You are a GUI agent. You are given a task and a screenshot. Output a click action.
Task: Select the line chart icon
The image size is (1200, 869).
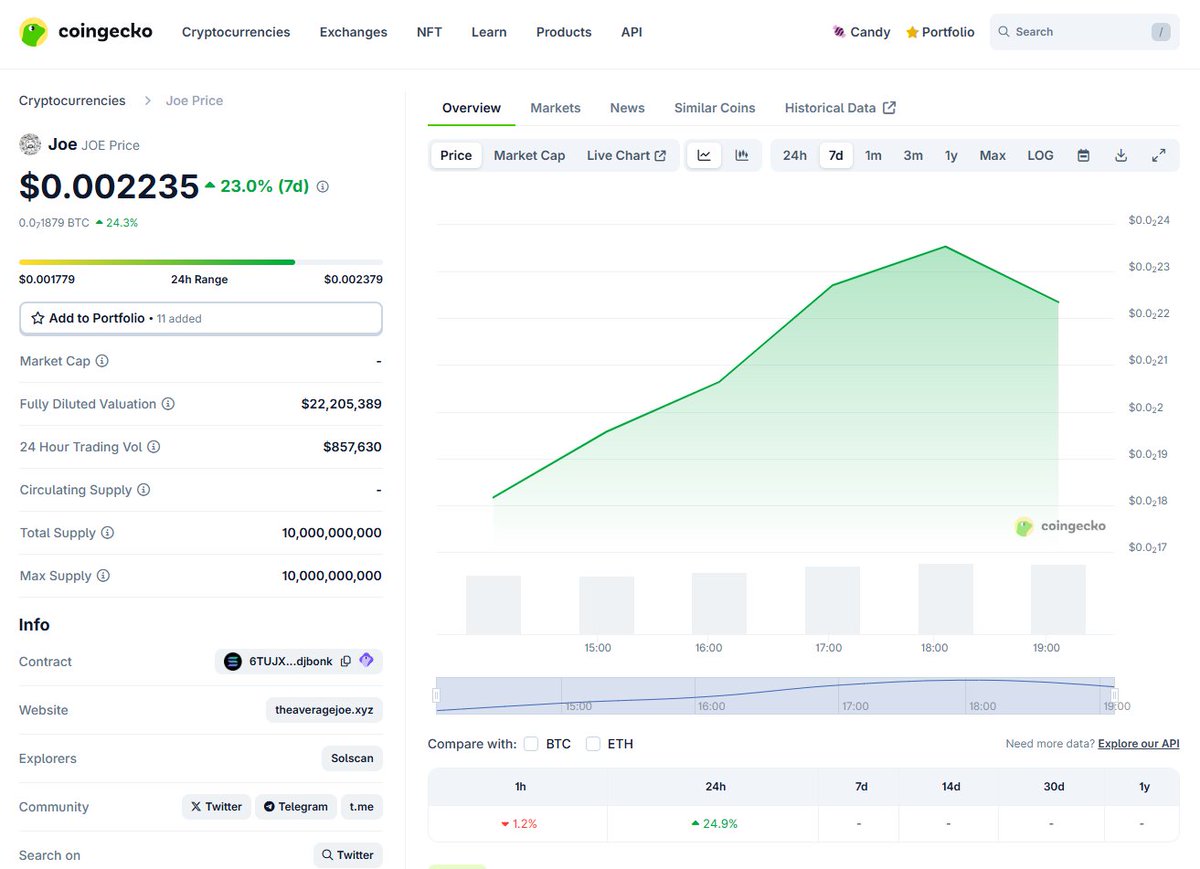click(x=704, y=155)
